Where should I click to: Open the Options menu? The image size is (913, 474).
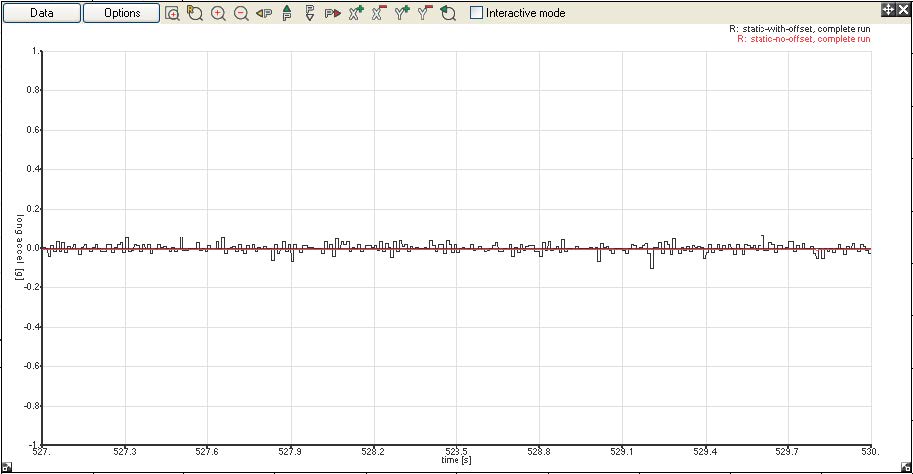(121, 13)
